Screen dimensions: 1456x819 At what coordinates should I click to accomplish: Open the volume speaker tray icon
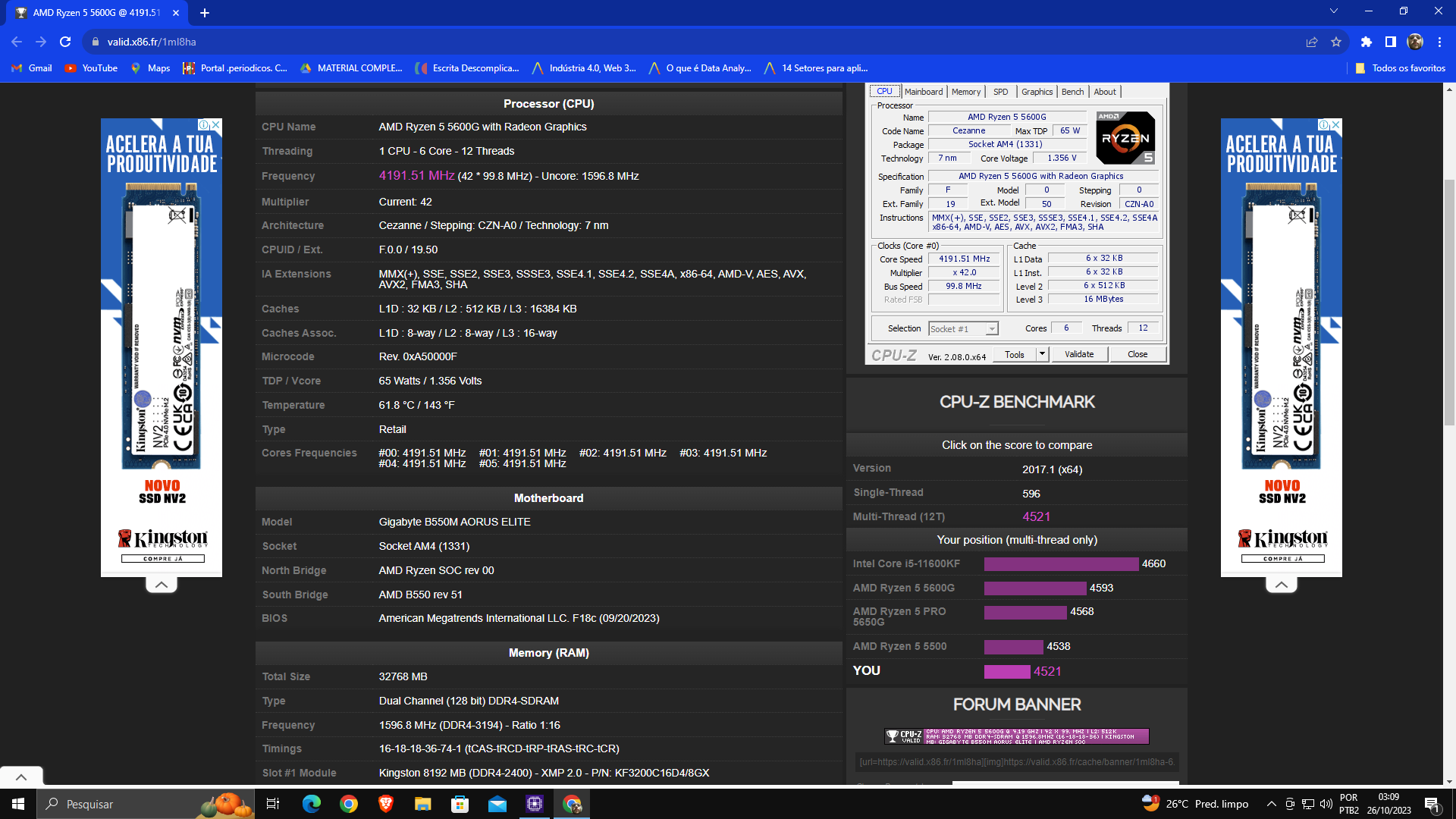point(1326,804)
